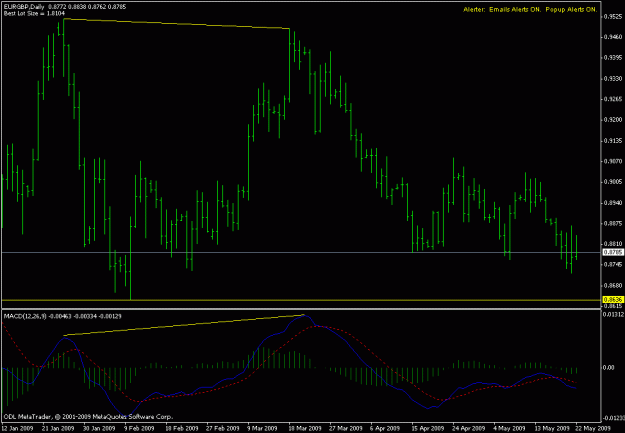Click the Popup Alerts ON status text

point(571,10)
